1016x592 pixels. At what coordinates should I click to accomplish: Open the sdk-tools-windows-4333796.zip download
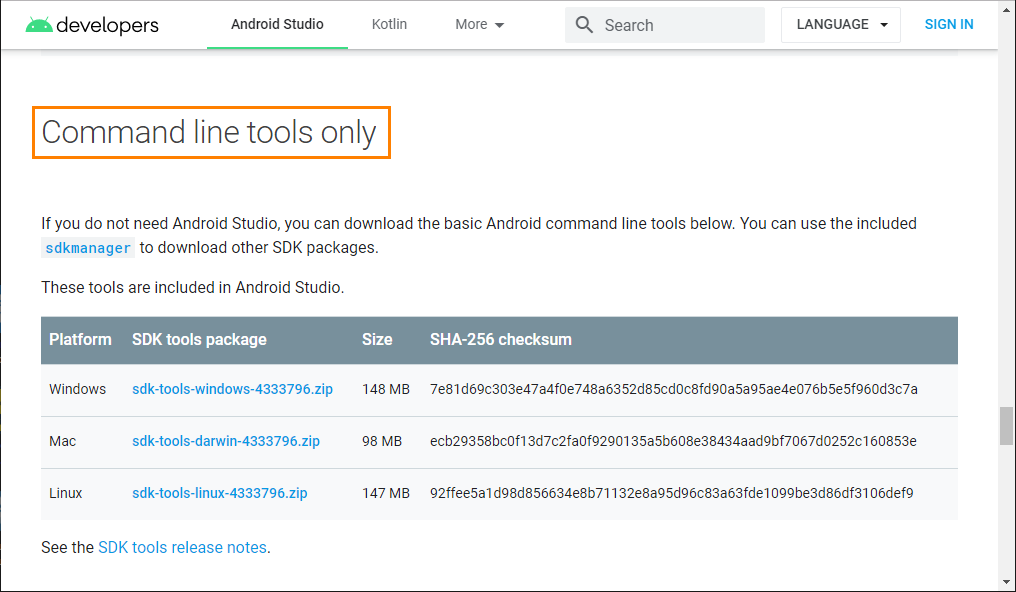[x=233, y=389]
